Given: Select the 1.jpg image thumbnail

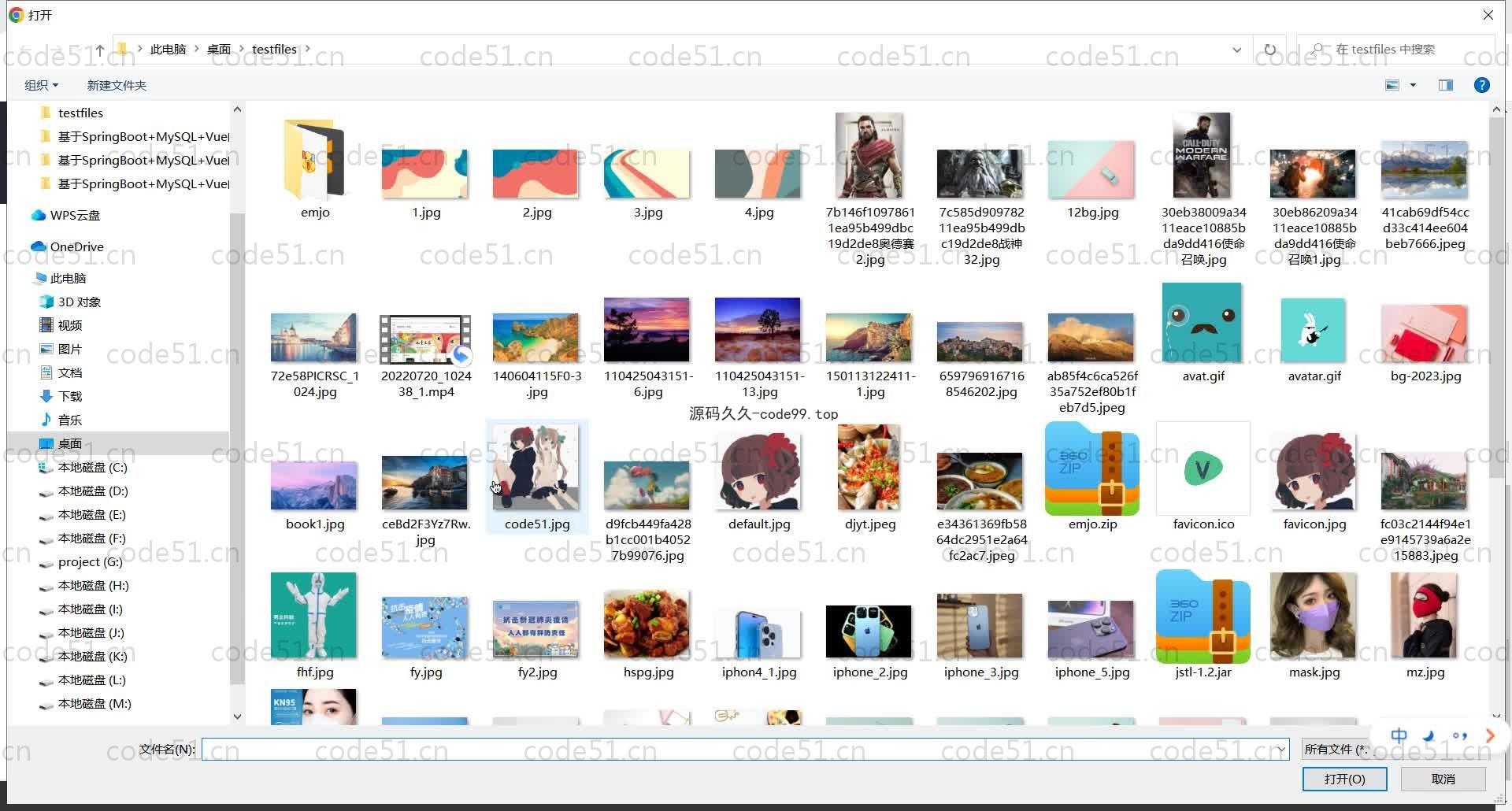Looking at the screenshot, I should (425, 173).
